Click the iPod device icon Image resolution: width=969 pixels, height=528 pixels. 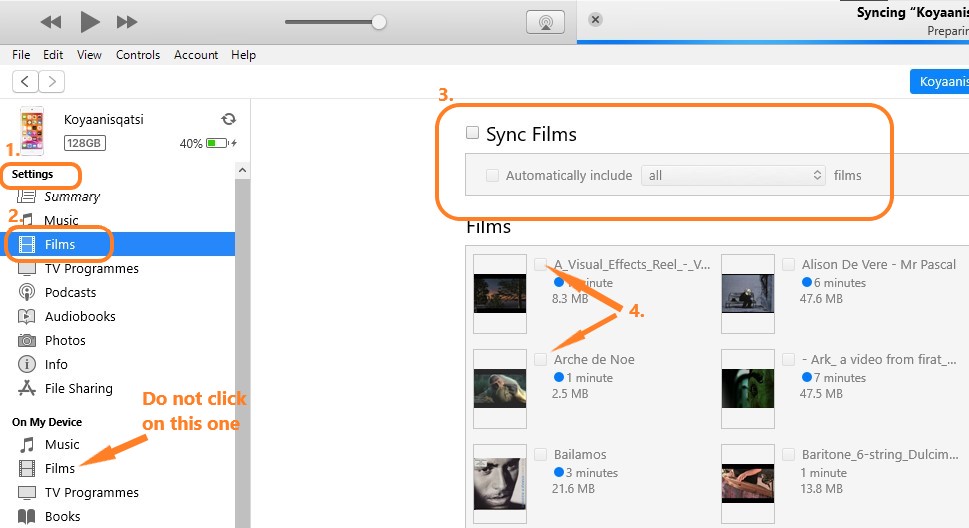click(x=32, y=130)
